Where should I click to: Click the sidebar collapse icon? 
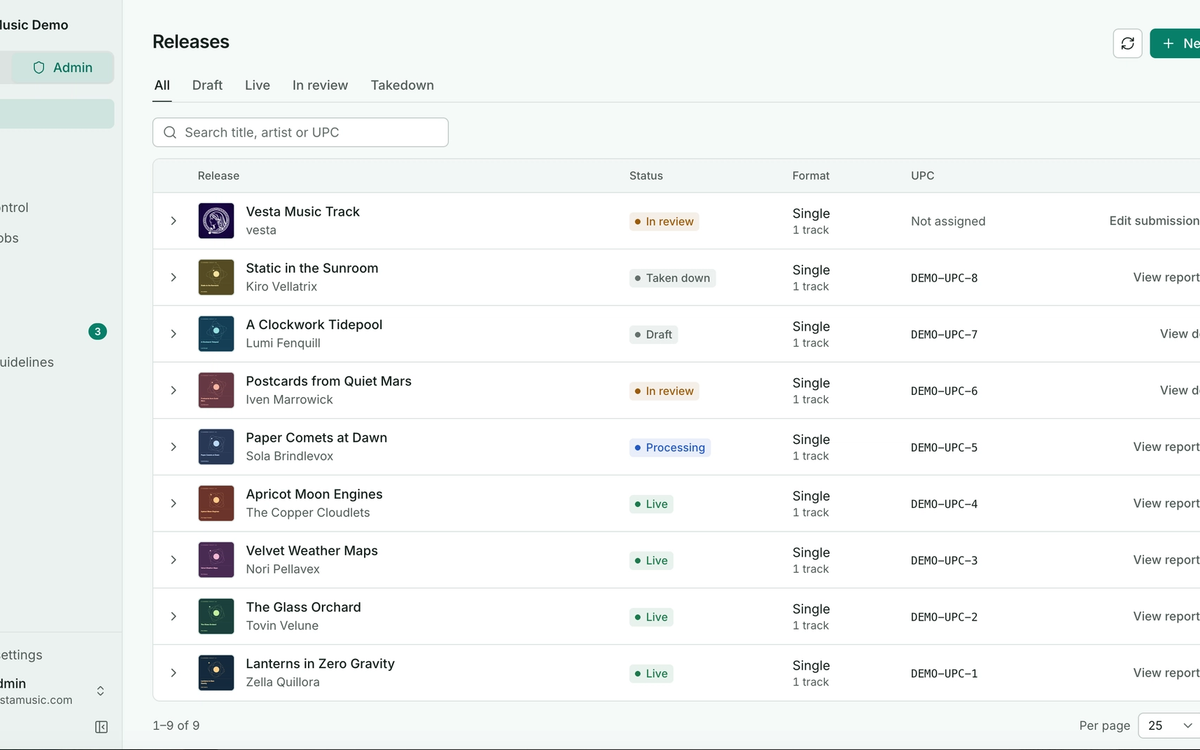[x=101, y=727]
